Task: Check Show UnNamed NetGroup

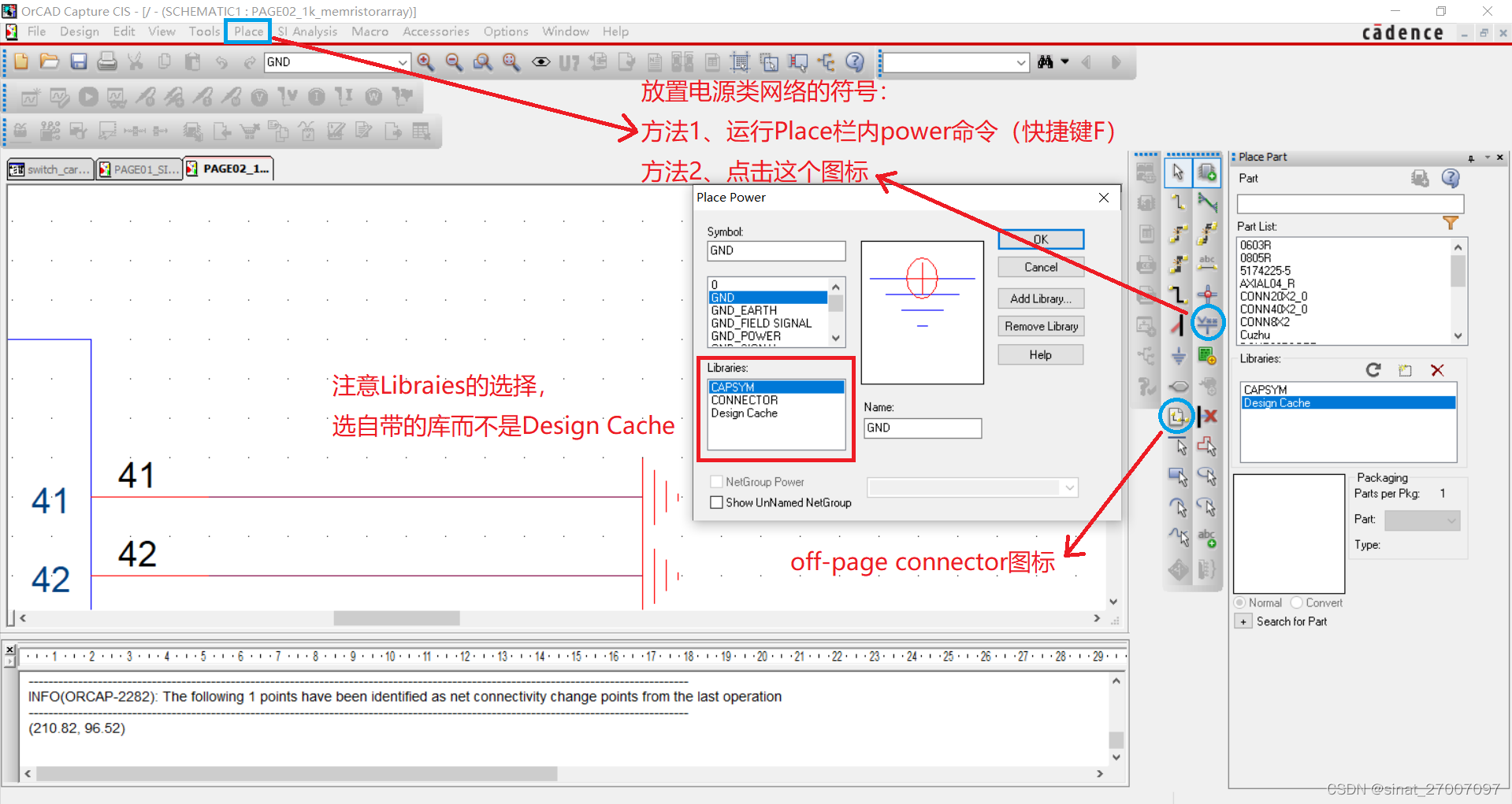Action: tap(716, 502)
